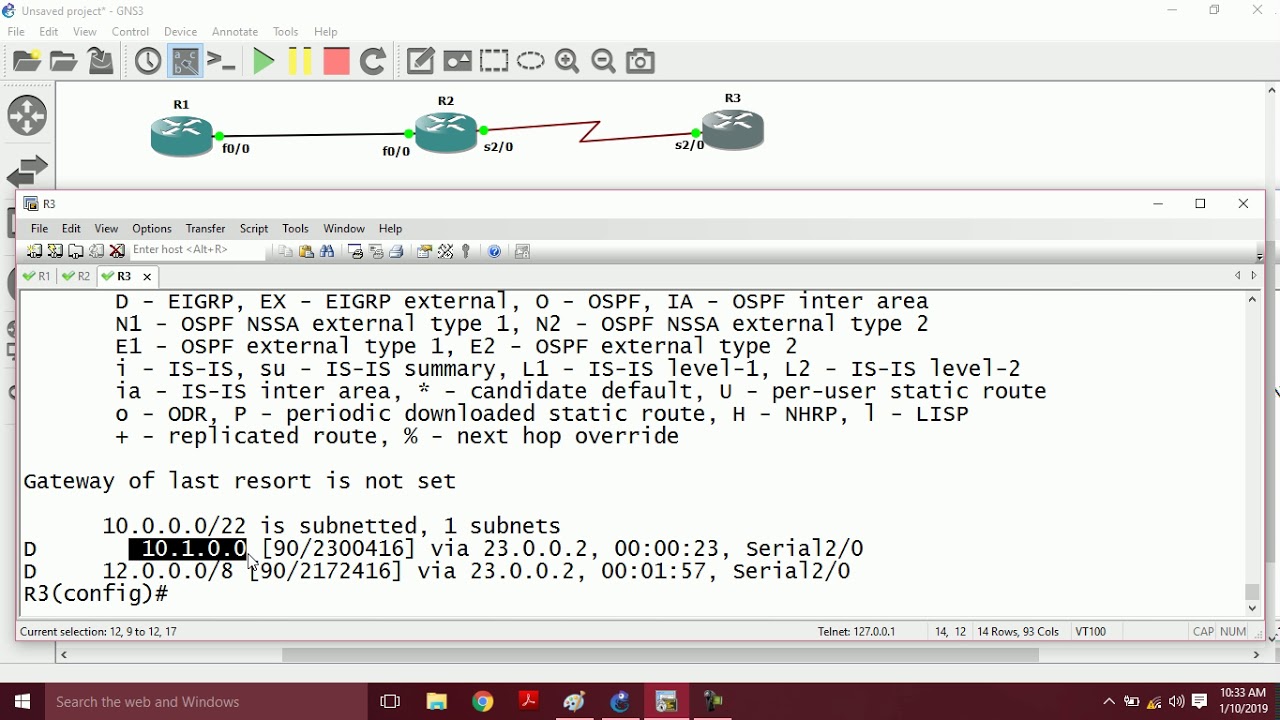Open GNS3 Control menu

(x=130, y=31)
